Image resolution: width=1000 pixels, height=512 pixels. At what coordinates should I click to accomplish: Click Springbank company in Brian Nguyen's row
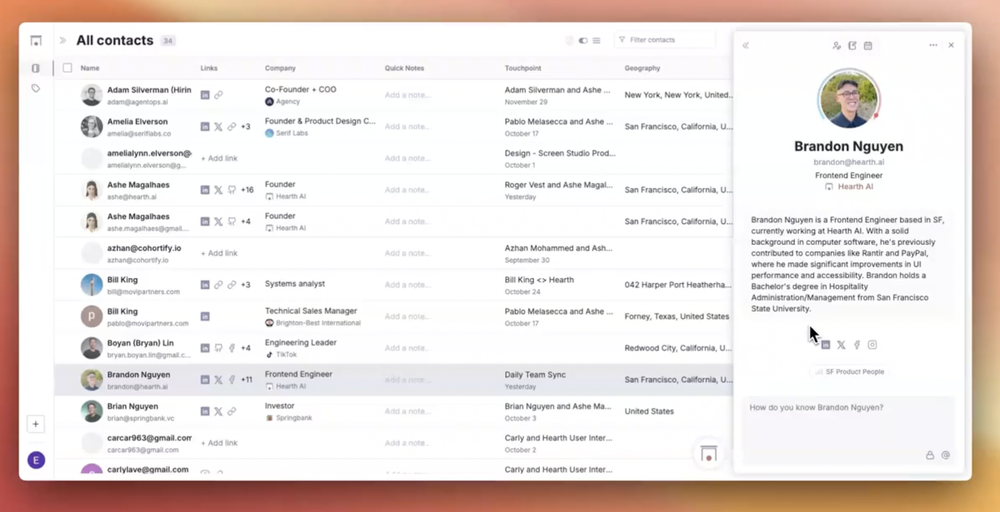[x=289, y=418]
